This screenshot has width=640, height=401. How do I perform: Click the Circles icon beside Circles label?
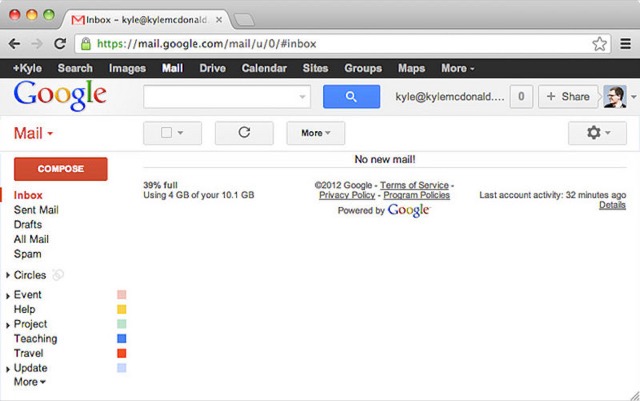pyautogui.click(x=58, y=275)
